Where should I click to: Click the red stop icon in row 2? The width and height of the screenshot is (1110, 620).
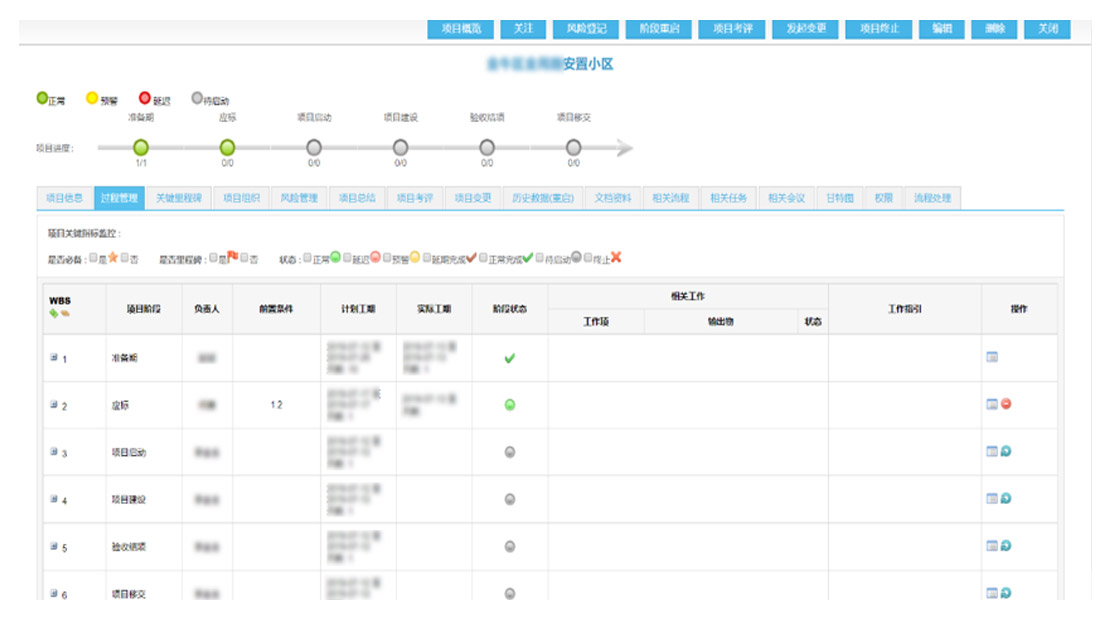(x=1006, y=404)
